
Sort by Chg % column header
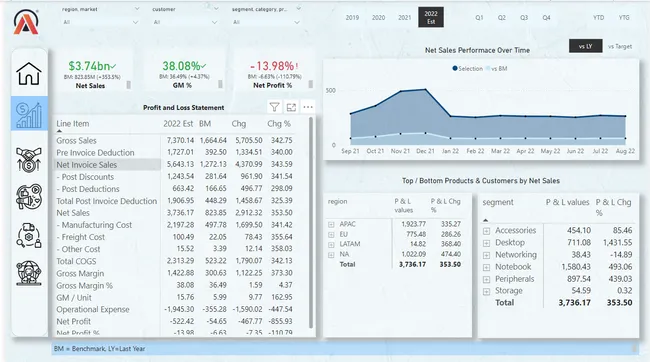pos(279,124)
